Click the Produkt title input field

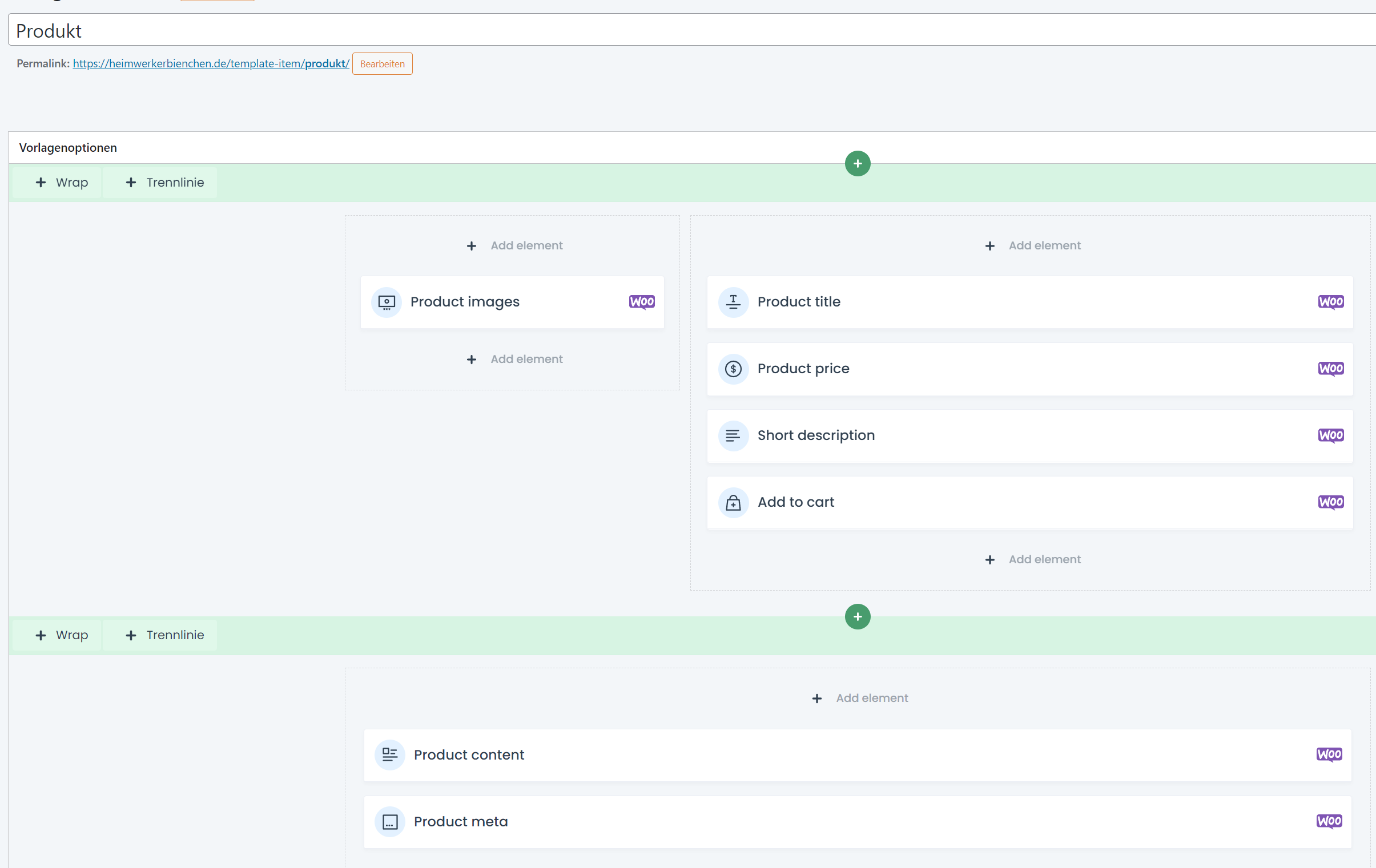point(692,30)
